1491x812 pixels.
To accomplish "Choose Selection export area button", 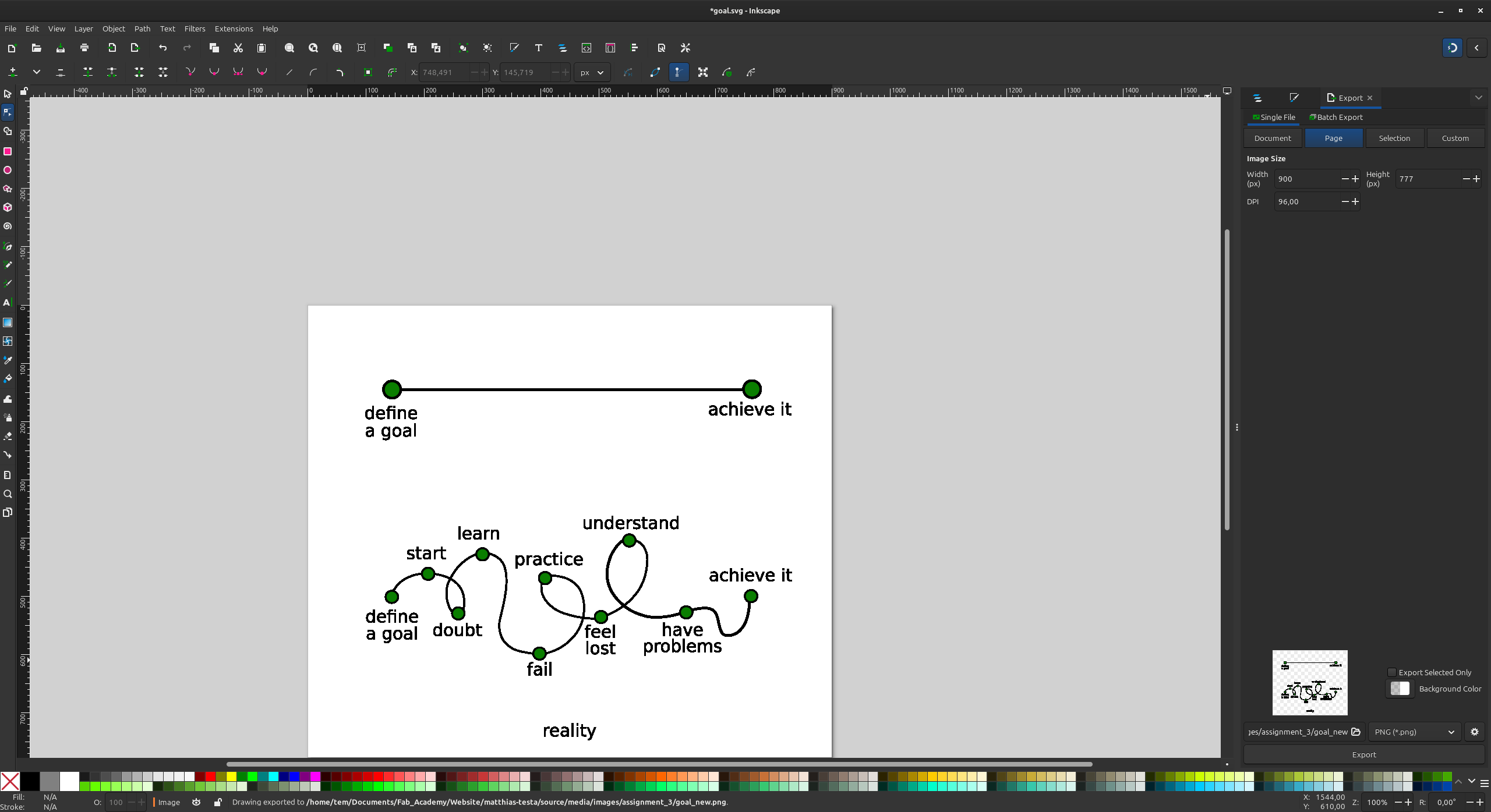I will click(1394, 138).
